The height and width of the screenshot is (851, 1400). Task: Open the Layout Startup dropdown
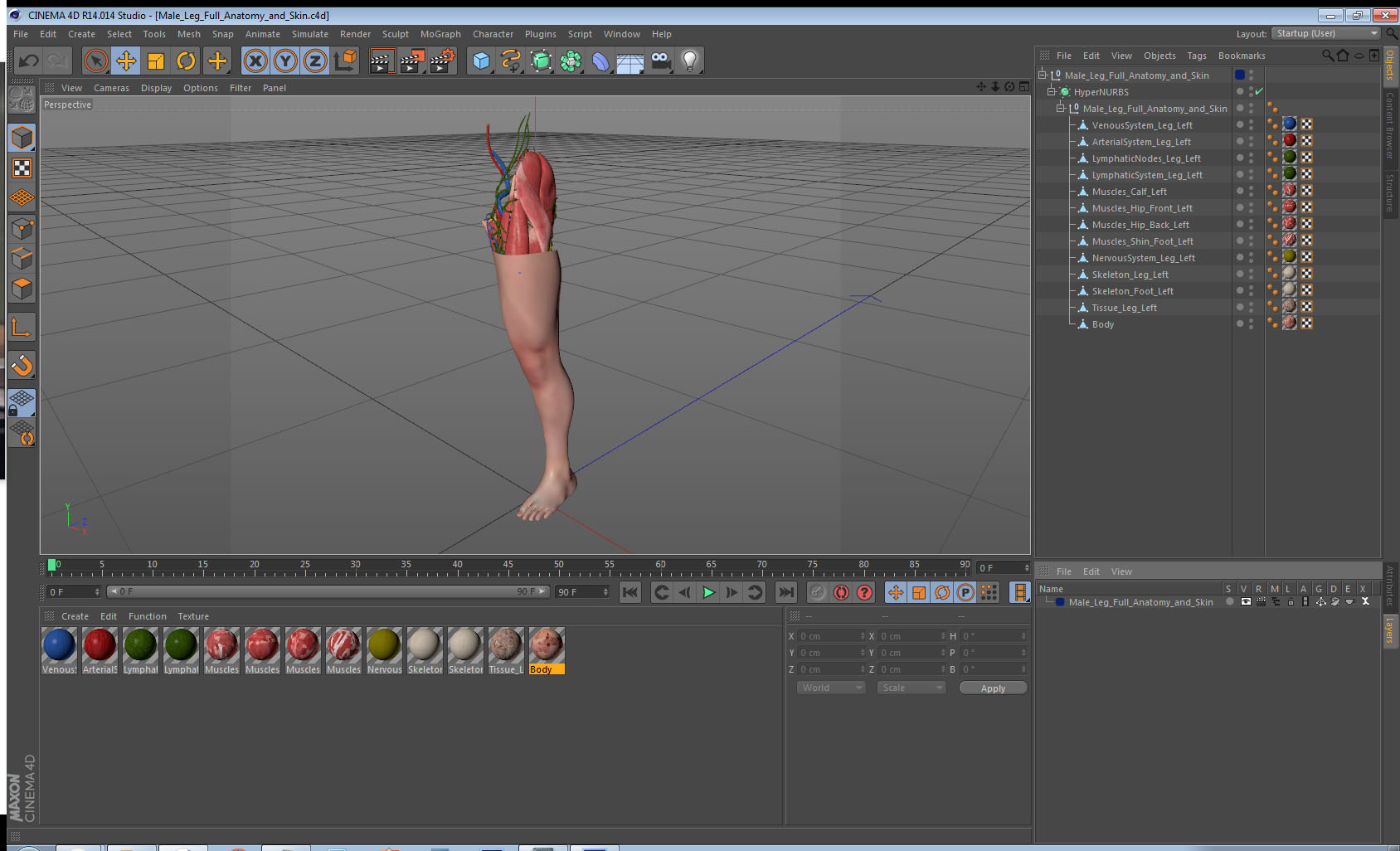click(x=1326, y=33)
